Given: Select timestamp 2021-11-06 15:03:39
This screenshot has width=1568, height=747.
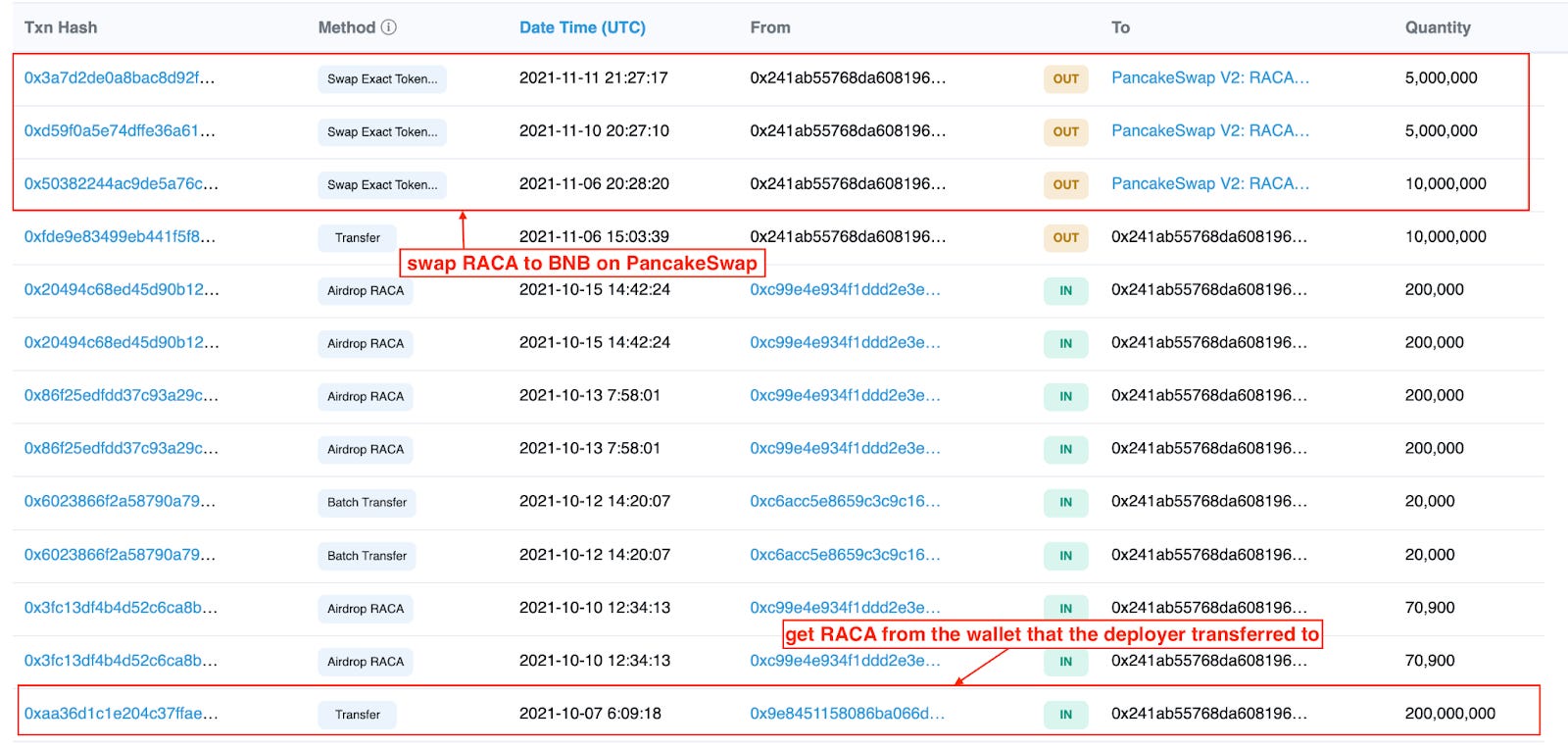Looking at the screenshot, I should pos(594,237).
